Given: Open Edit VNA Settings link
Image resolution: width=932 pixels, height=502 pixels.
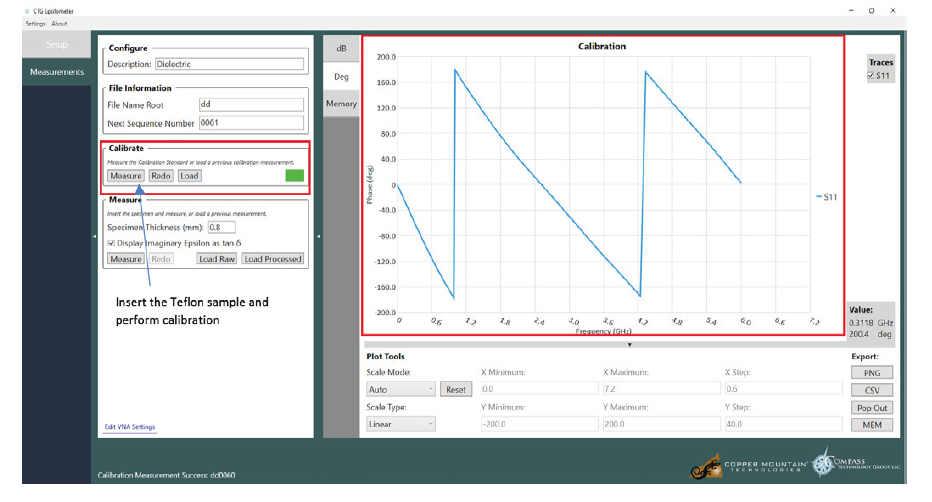Looking at the screenshot, I should (130, 427).
